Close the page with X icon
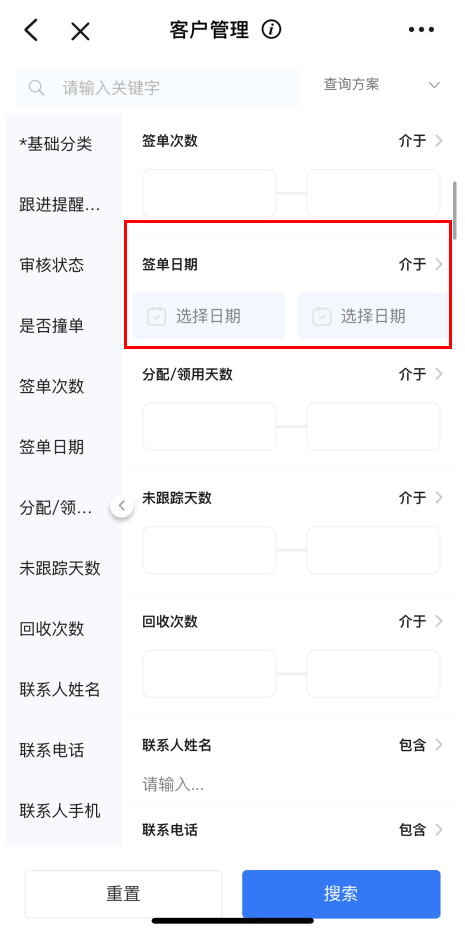Image resolution: width=465 pixels, height=931 pixels. 80,30
